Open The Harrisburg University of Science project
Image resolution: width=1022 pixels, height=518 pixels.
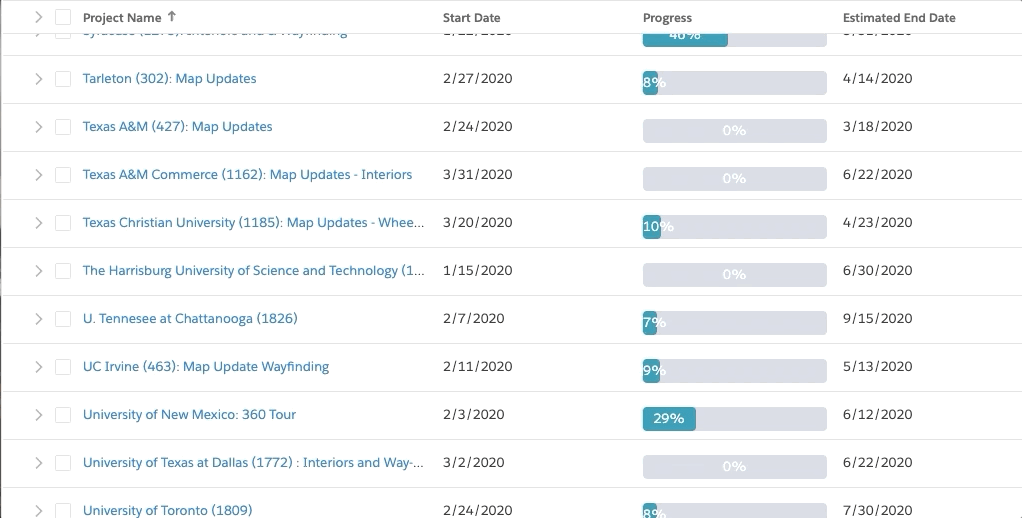click(x=253, y=270)
